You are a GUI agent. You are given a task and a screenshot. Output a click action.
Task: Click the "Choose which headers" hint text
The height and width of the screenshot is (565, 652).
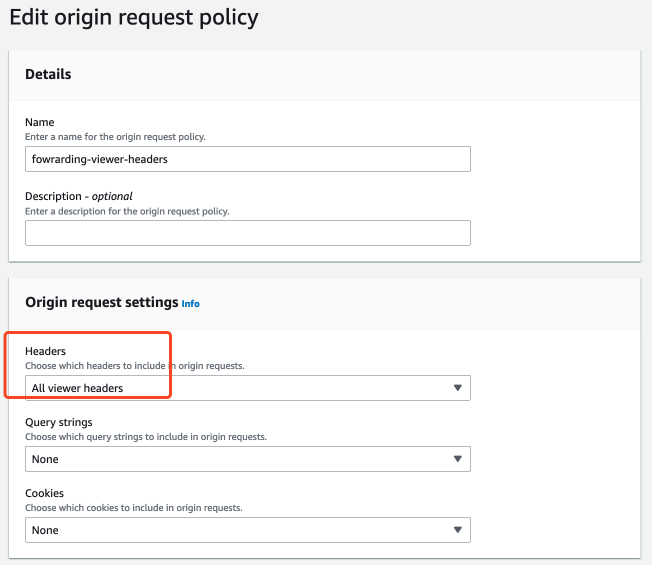pos(134,366)
